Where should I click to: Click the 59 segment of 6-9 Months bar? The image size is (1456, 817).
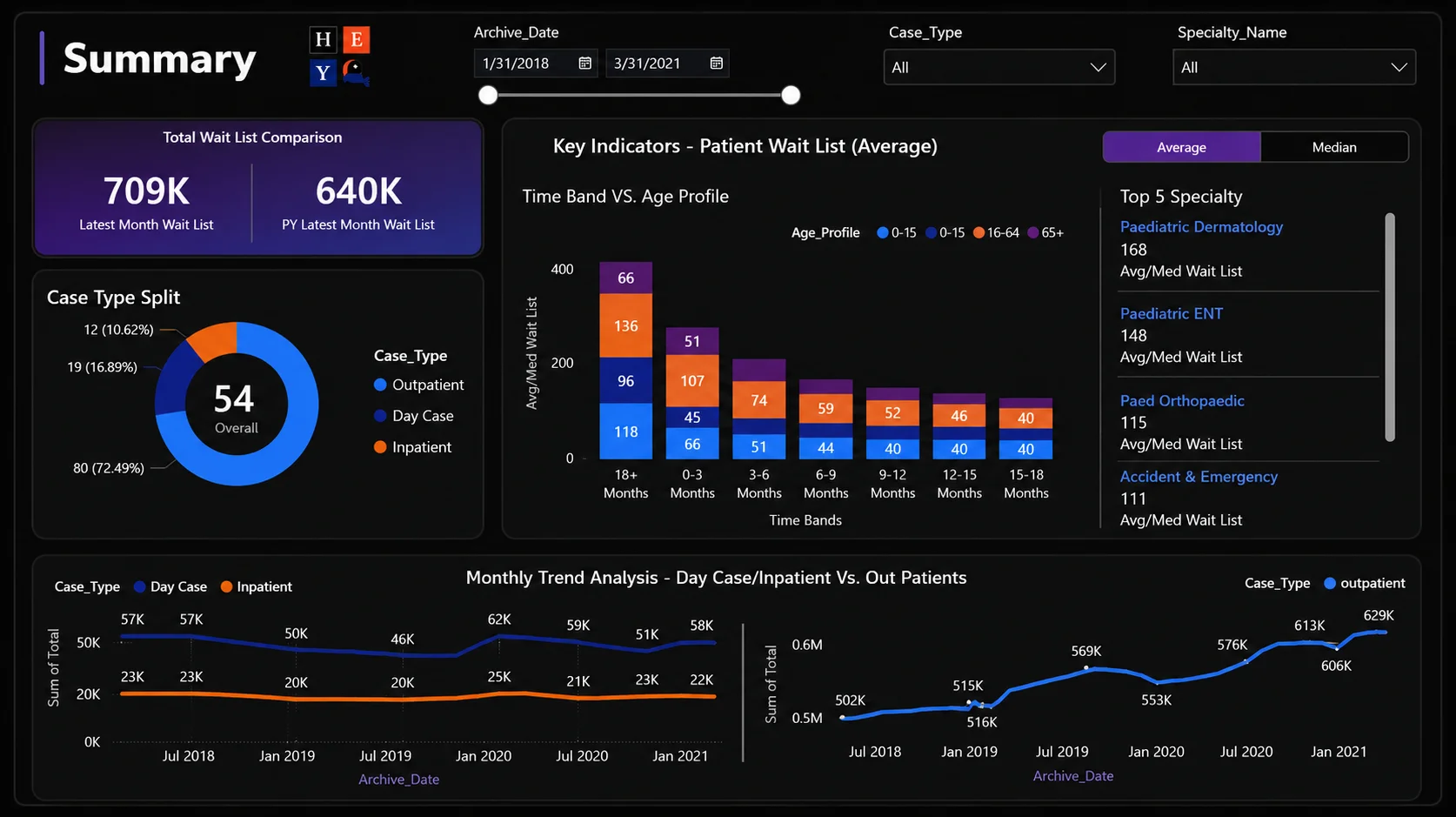pyautogui.click(x=826, y=408)
